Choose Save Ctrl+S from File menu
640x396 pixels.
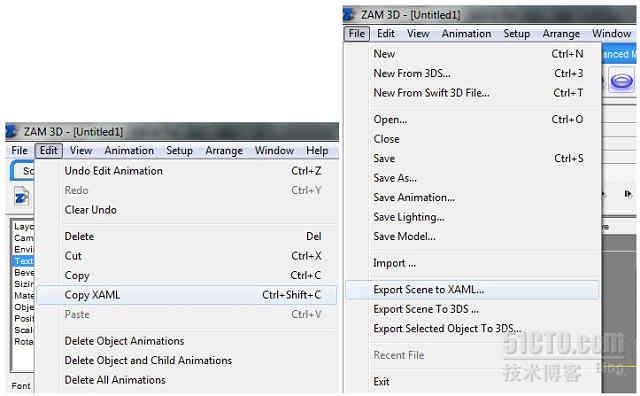pos(473,158)
